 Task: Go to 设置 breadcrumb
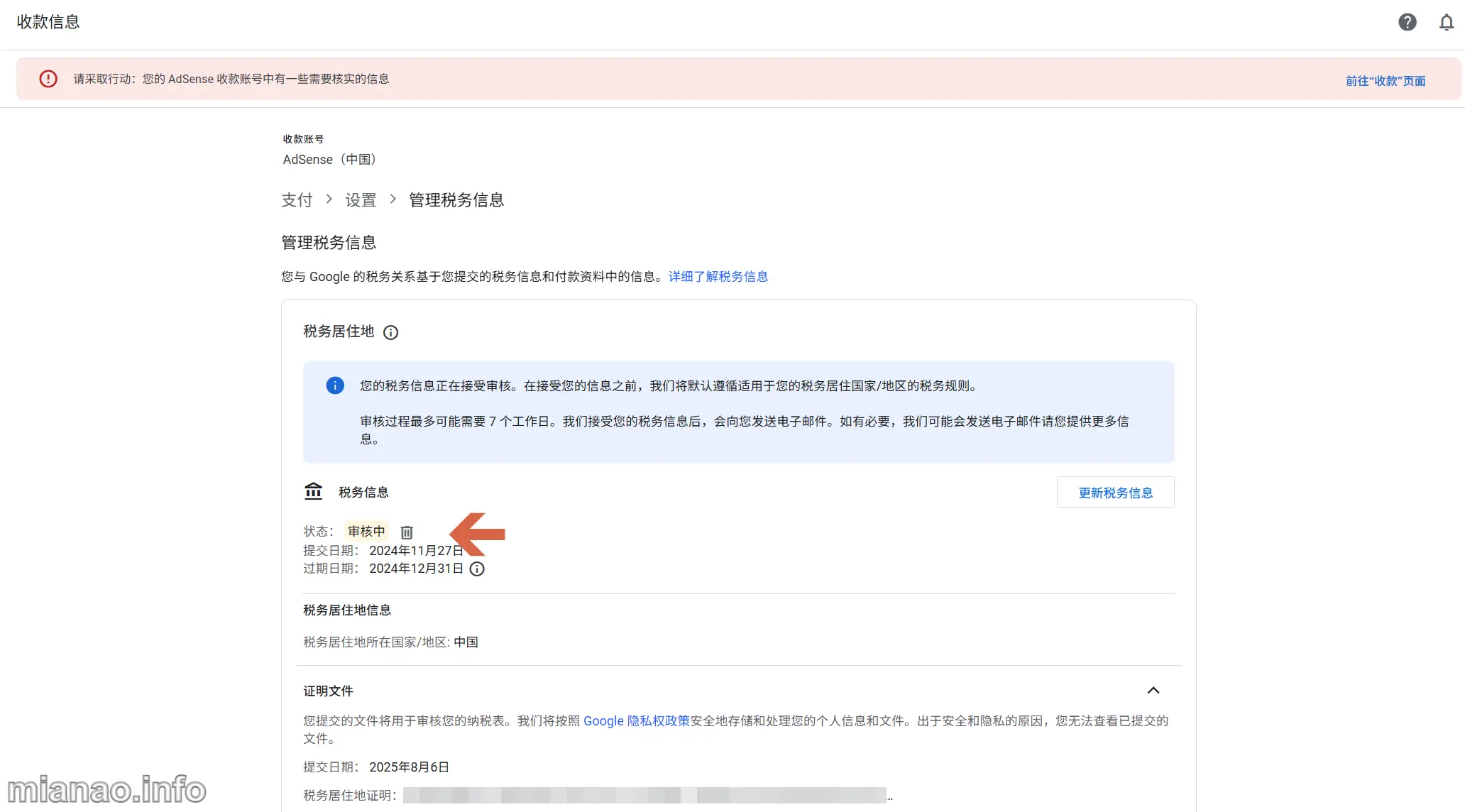tap(361, 200)
